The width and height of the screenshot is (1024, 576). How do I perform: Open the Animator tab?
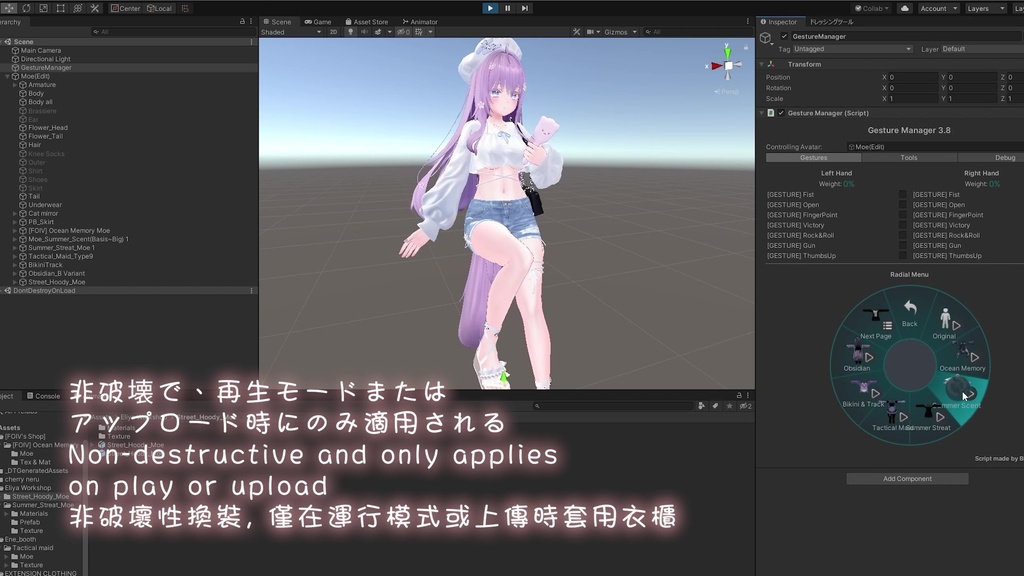(x=420, y=22)
